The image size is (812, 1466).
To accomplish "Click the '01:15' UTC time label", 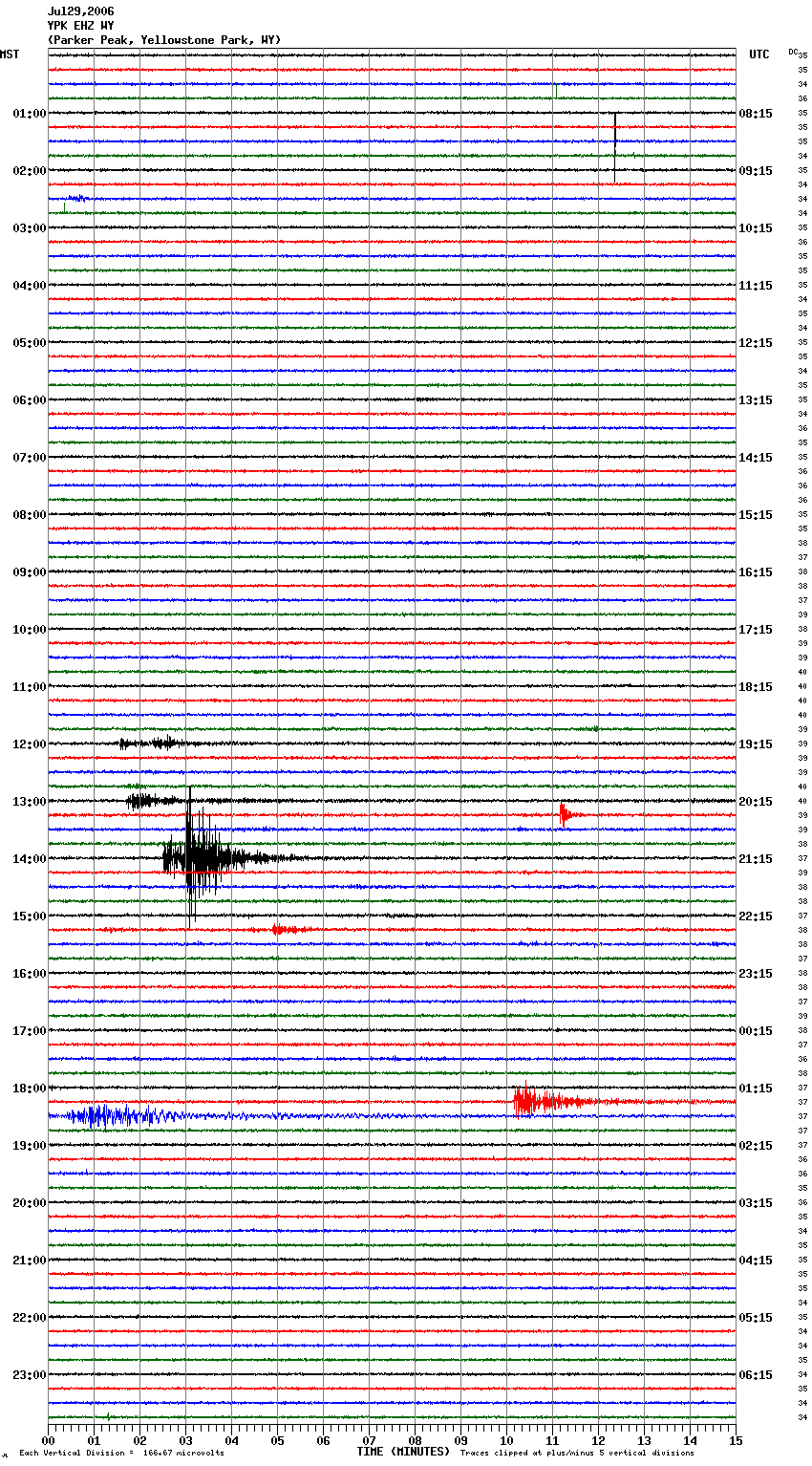I will 756,1089.
